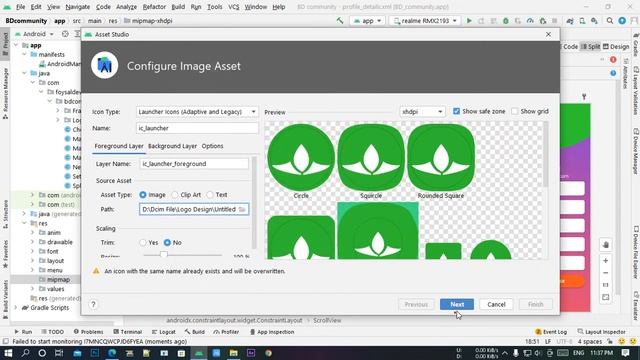The image size is (640, 360).
Task: Click the red error indicator icon
Action: [x=613, y=60]
